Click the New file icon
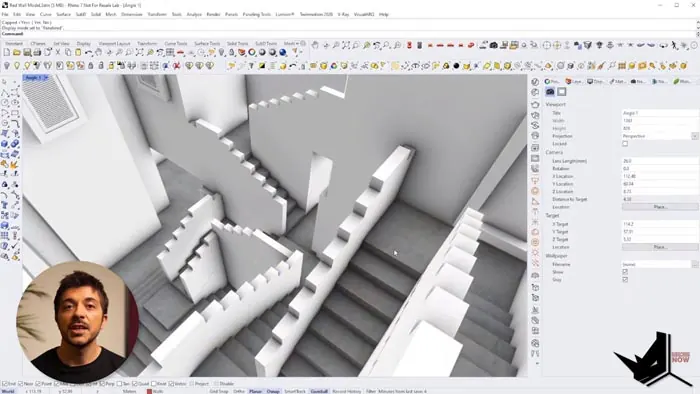Image resolution: width=700 pixels, height=394 pixels. [7, 53]
